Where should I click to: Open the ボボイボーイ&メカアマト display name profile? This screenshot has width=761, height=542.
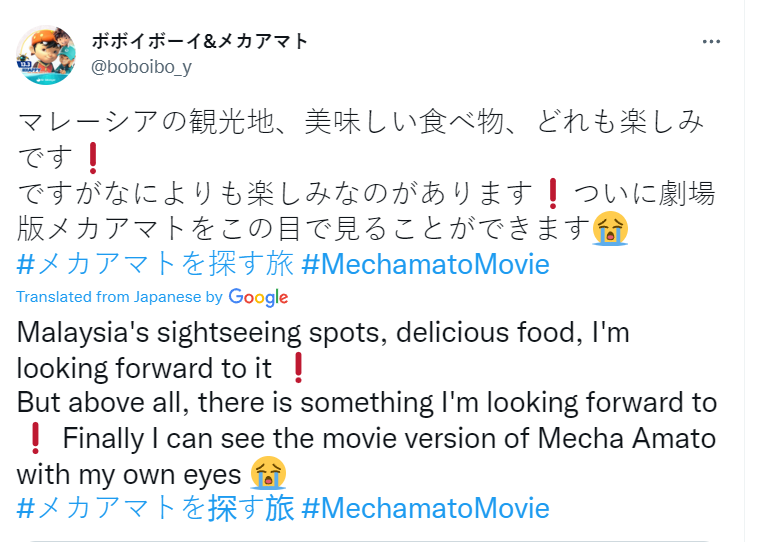click(199, 41)
